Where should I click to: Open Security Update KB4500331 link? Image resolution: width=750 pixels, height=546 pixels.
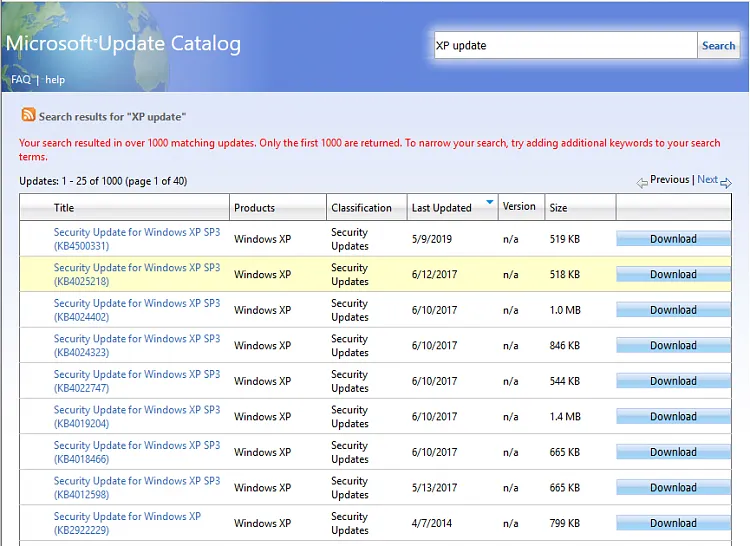point(137,239)
